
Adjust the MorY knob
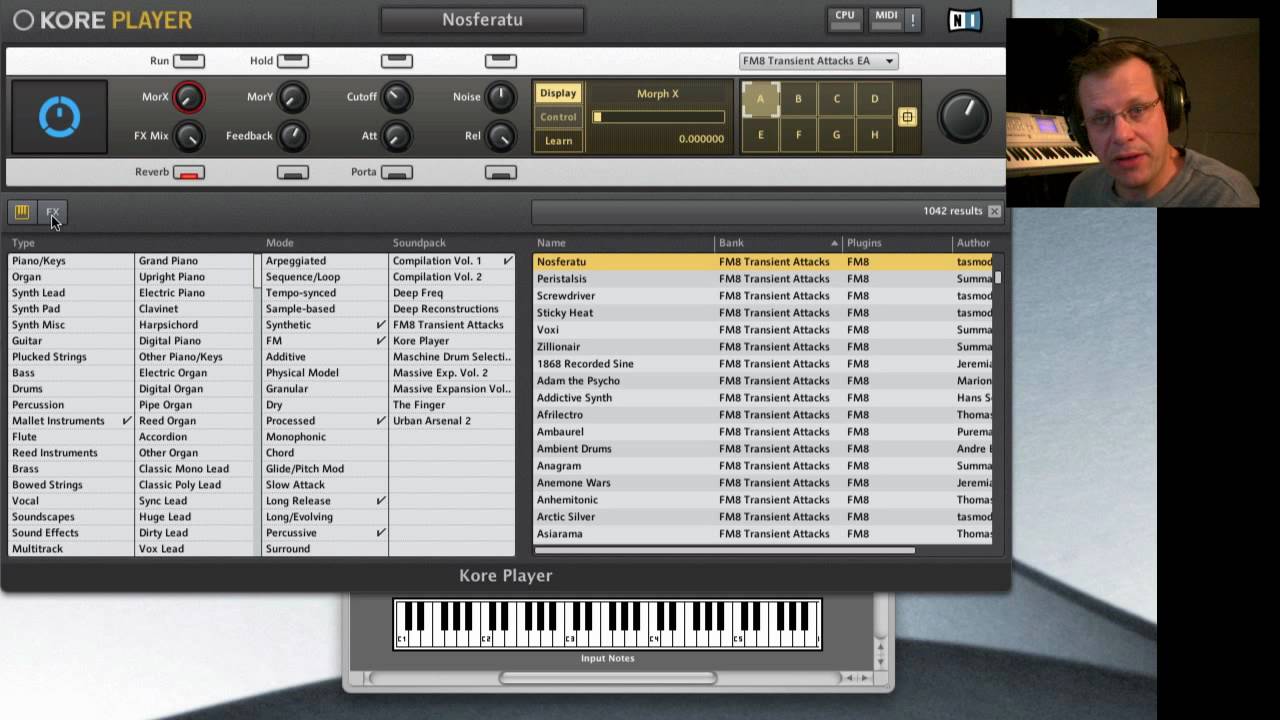[292, 97]
